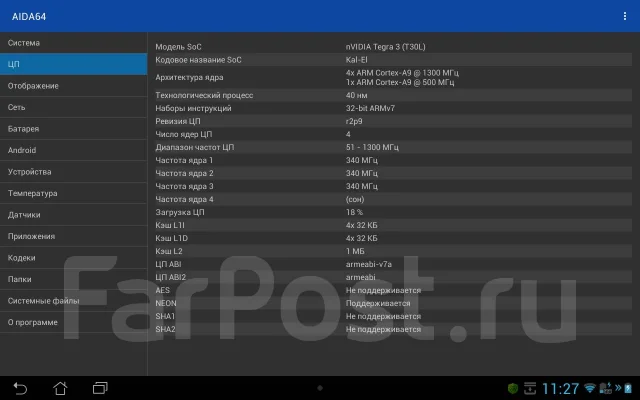Select the SHA2 row label
The width and height of the screenshot is (640, 400).
[x=165, y=329]
